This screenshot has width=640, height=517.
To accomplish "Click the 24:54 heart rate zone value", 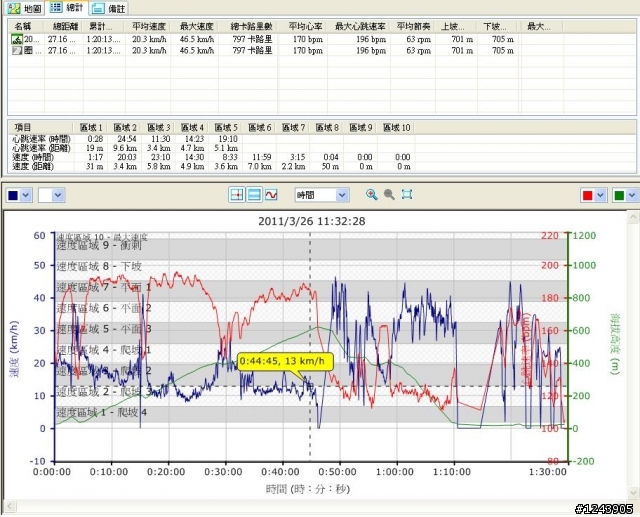I will pyautogui.click(x=127, y=139).
